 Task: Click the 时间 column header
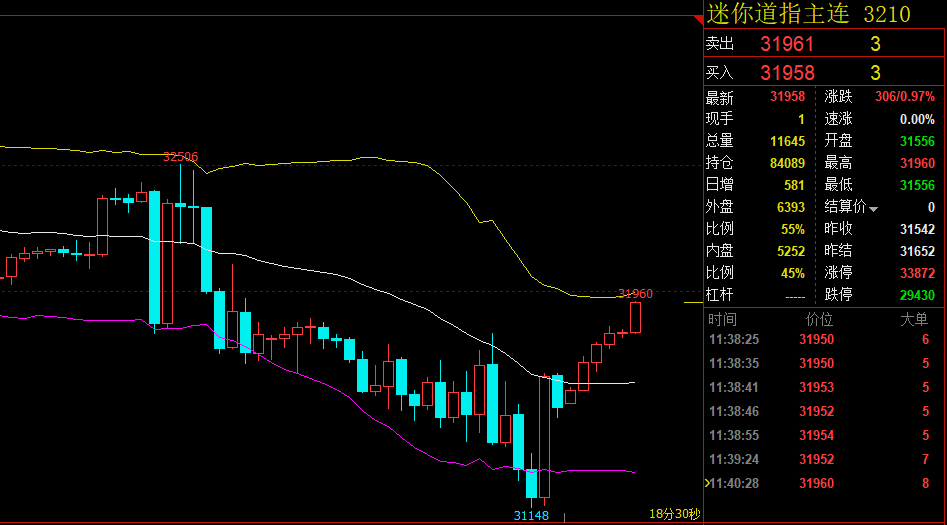pos(722,320)
